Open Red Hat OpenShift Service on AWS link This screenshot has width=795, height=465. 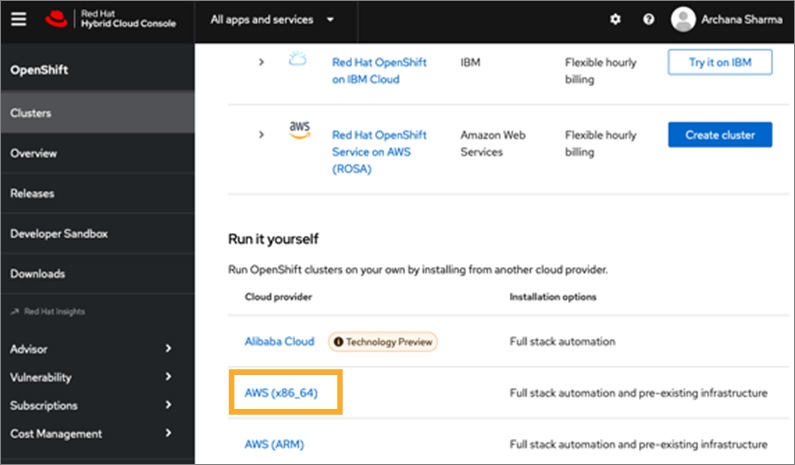point(379,152)
